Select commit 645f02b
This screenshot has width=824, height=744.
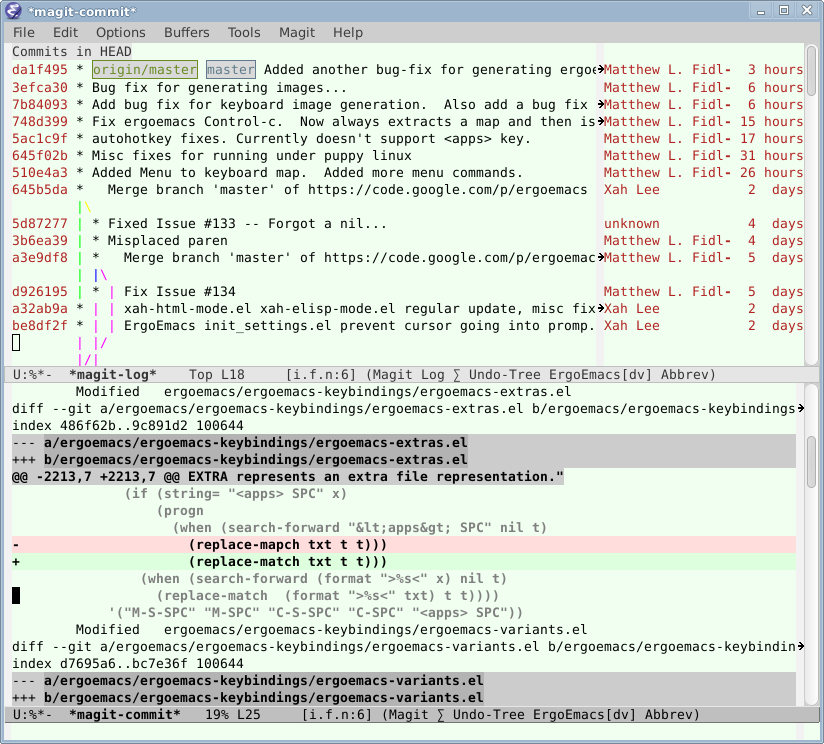40,156
